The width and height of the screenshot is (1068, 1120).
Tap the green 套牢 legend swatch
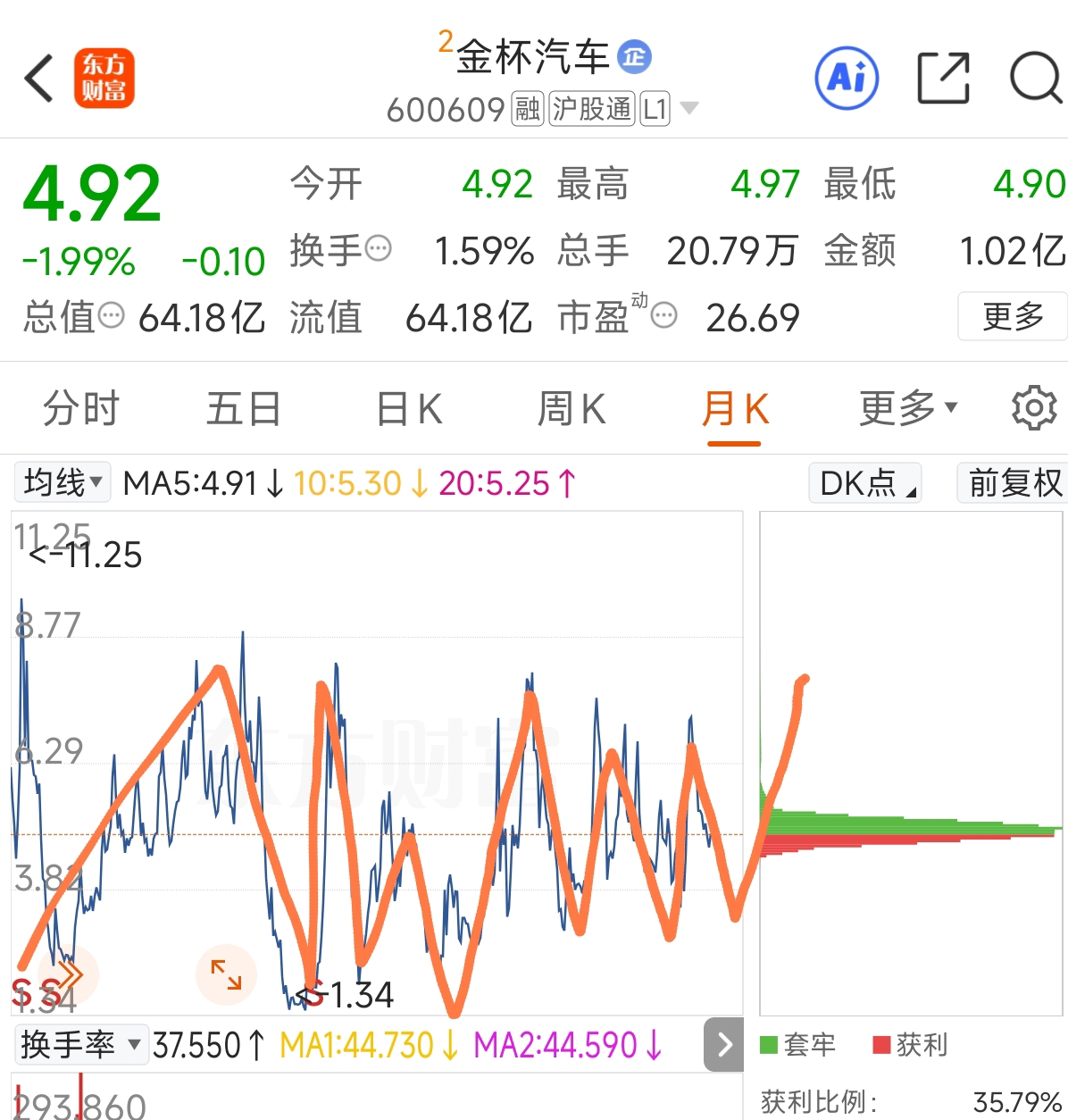(x=769, y=1044)
